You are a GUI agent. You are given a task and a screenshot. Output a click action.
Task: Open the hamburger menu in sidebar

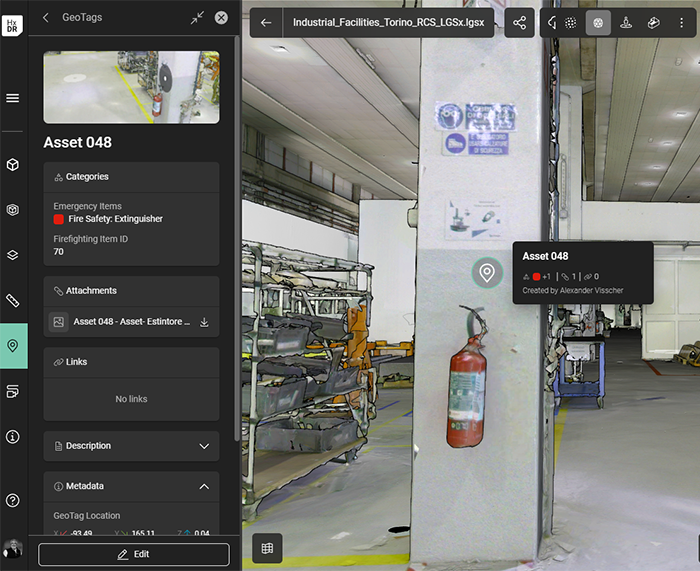pos(13,98)
